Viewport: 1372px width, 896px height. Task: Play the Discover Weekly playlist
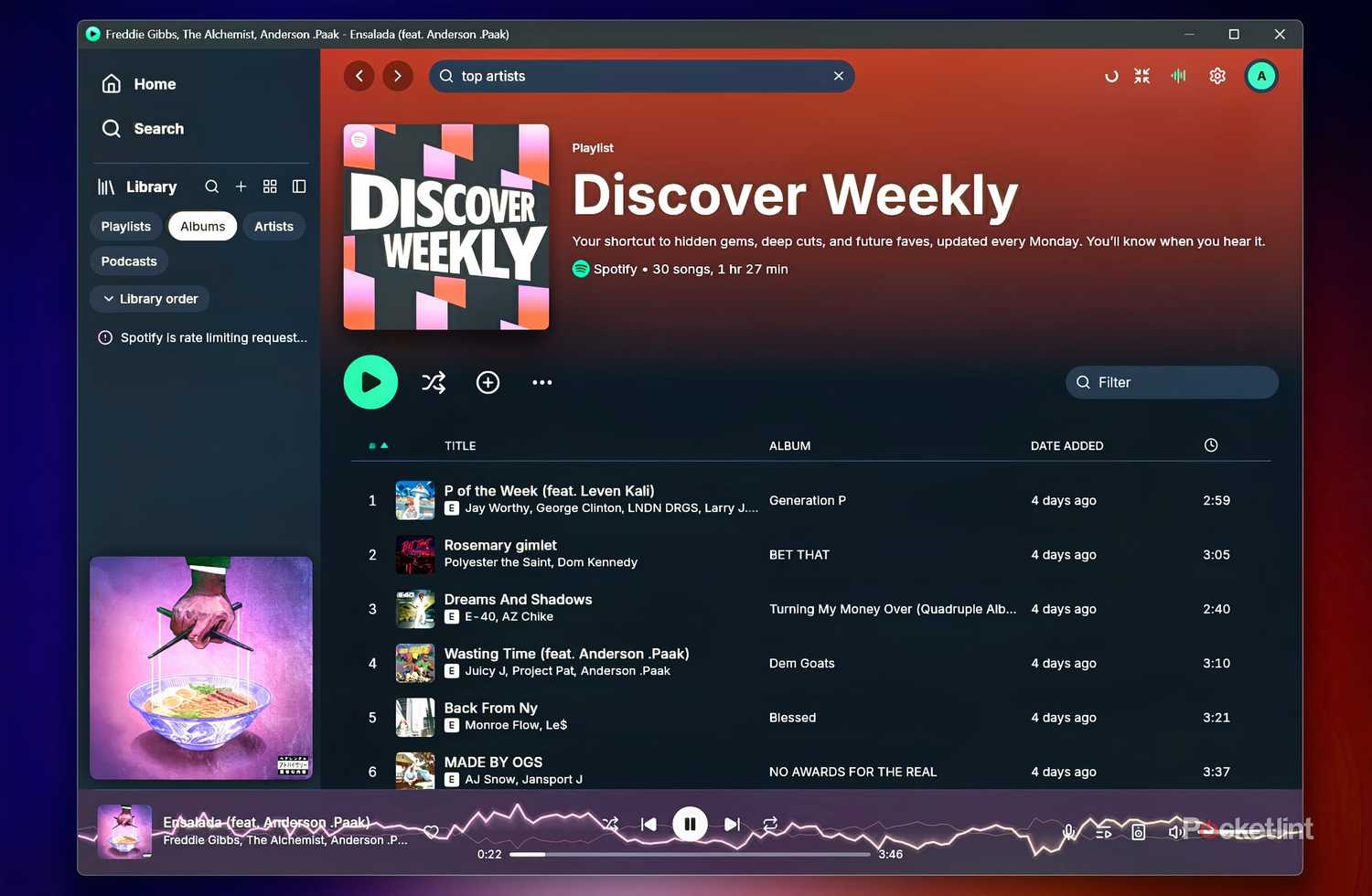(x=370, y=382)
